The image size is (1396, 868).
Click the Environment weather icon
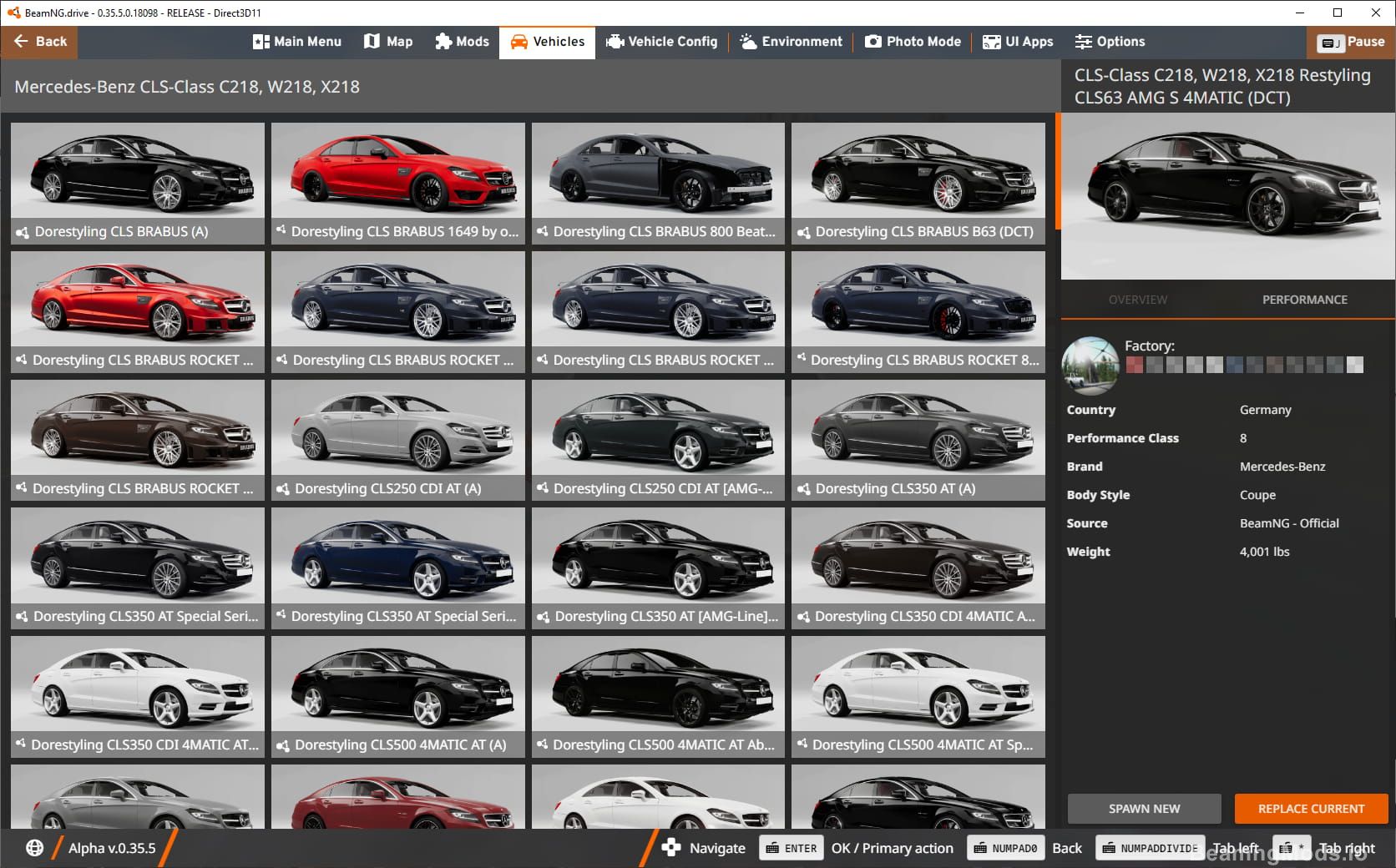pos(748,42)
